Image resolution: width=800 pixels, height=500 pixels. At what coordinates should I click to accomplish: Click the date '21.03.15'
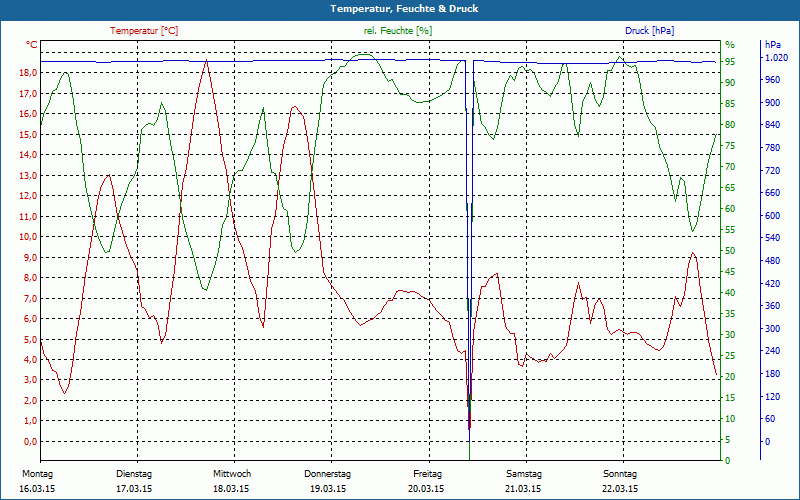coord(523,489)
